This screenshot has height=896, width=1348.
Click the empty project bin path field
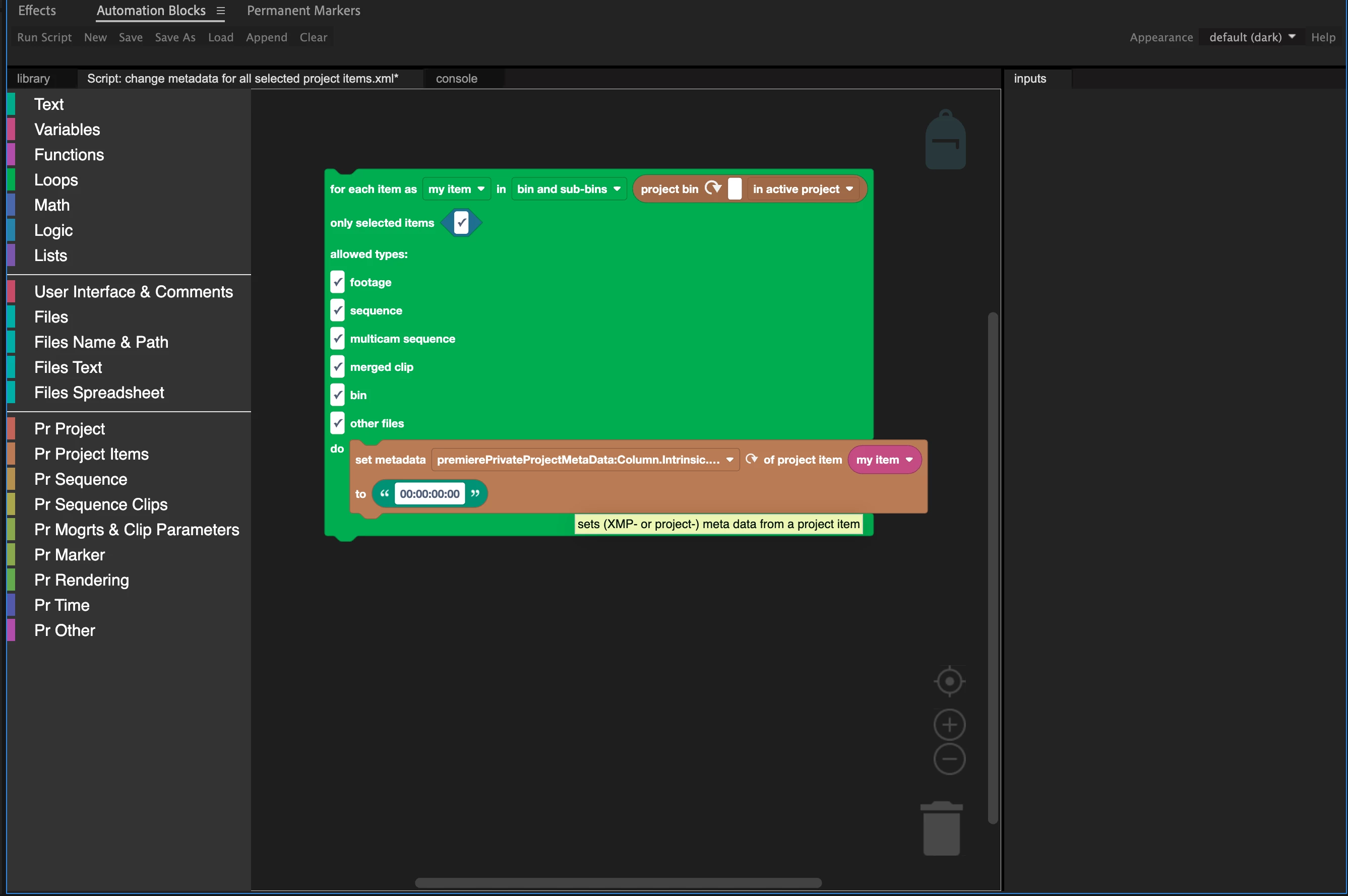734,188
